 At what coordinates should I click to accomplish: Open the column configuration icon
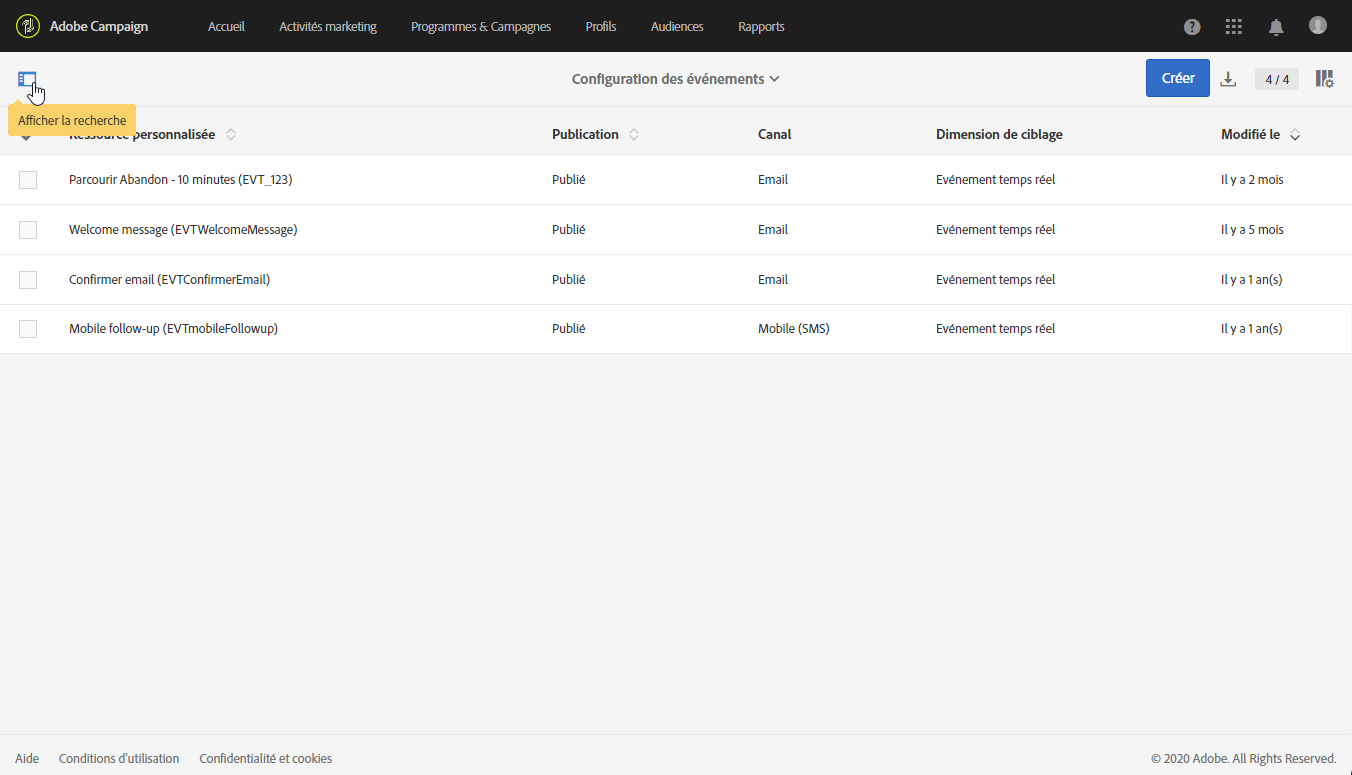(1324, 79)
